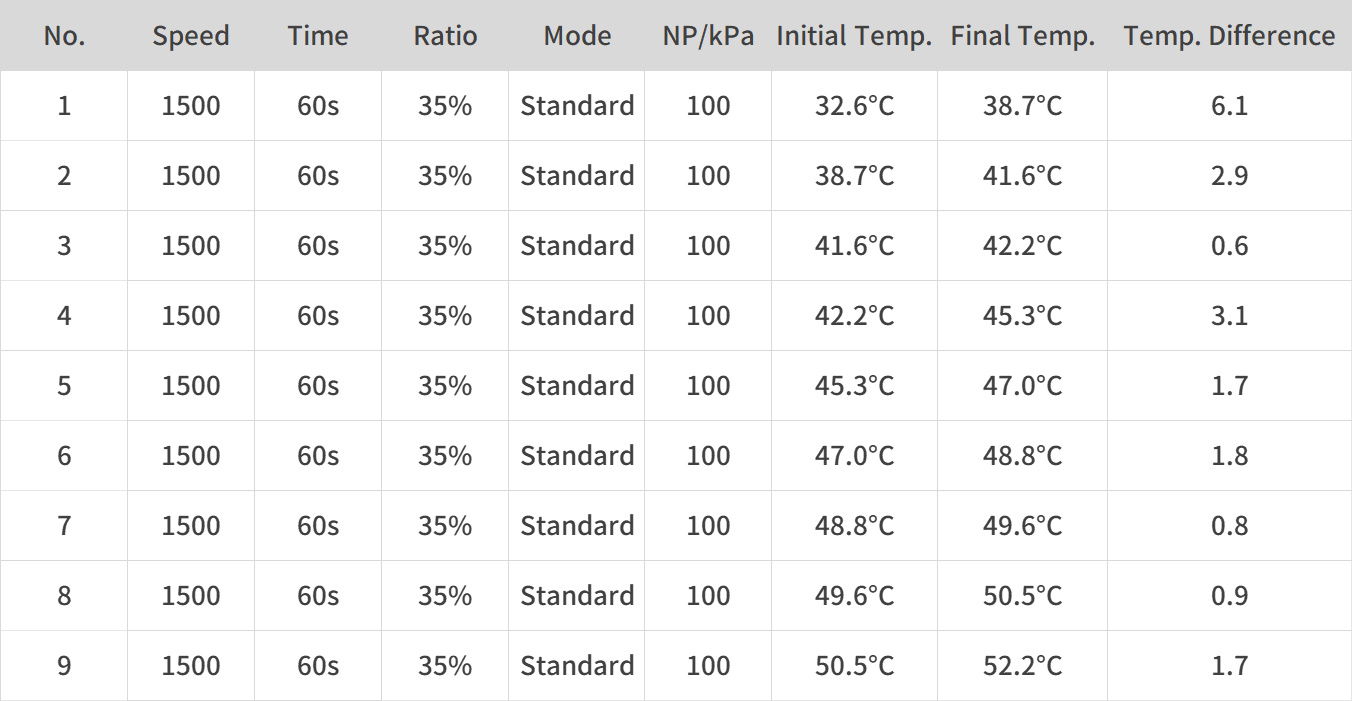Click the 0.6 temperature difference cell

[x=1229, y=246]
